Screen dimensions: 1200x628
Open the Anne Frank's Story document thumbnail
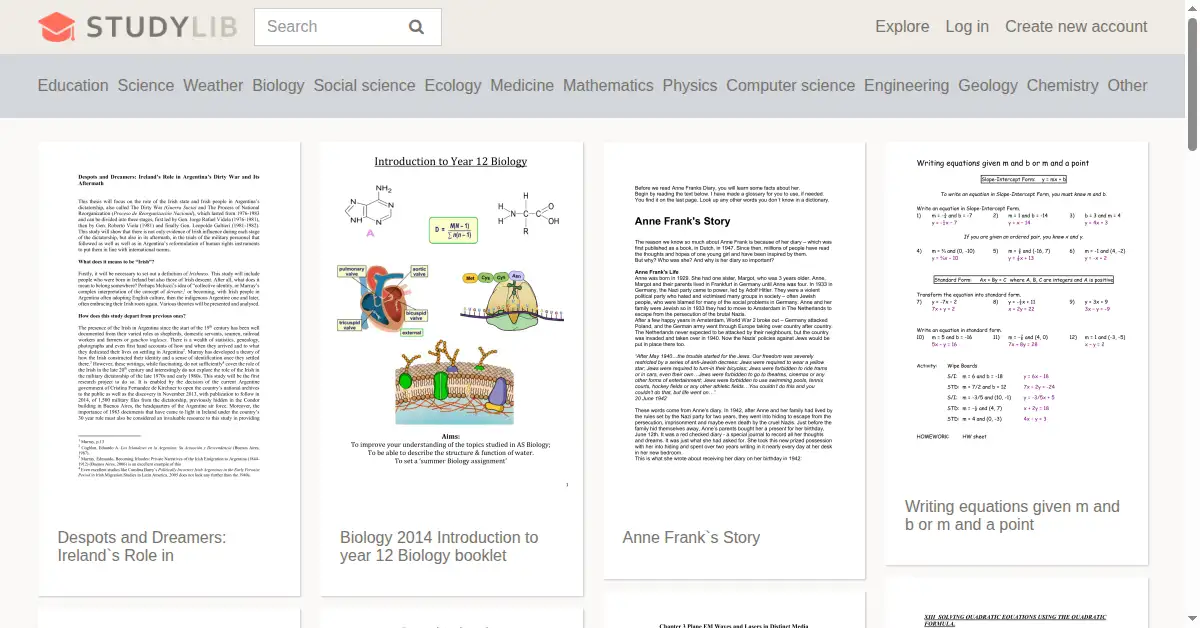[x=734, y=325]
